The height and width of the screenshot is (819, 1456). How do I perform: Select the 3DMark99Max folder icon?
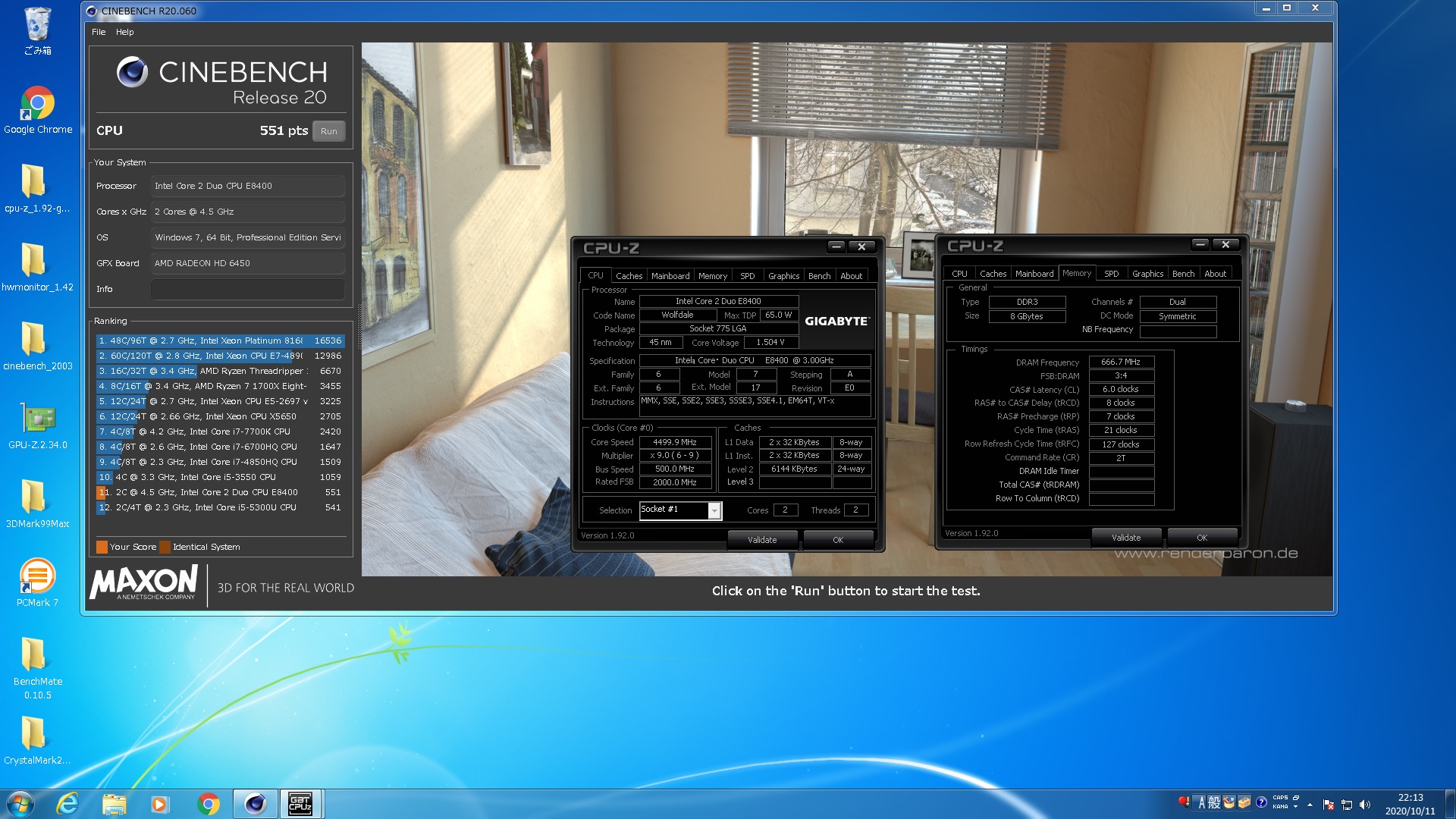(37, 504)
